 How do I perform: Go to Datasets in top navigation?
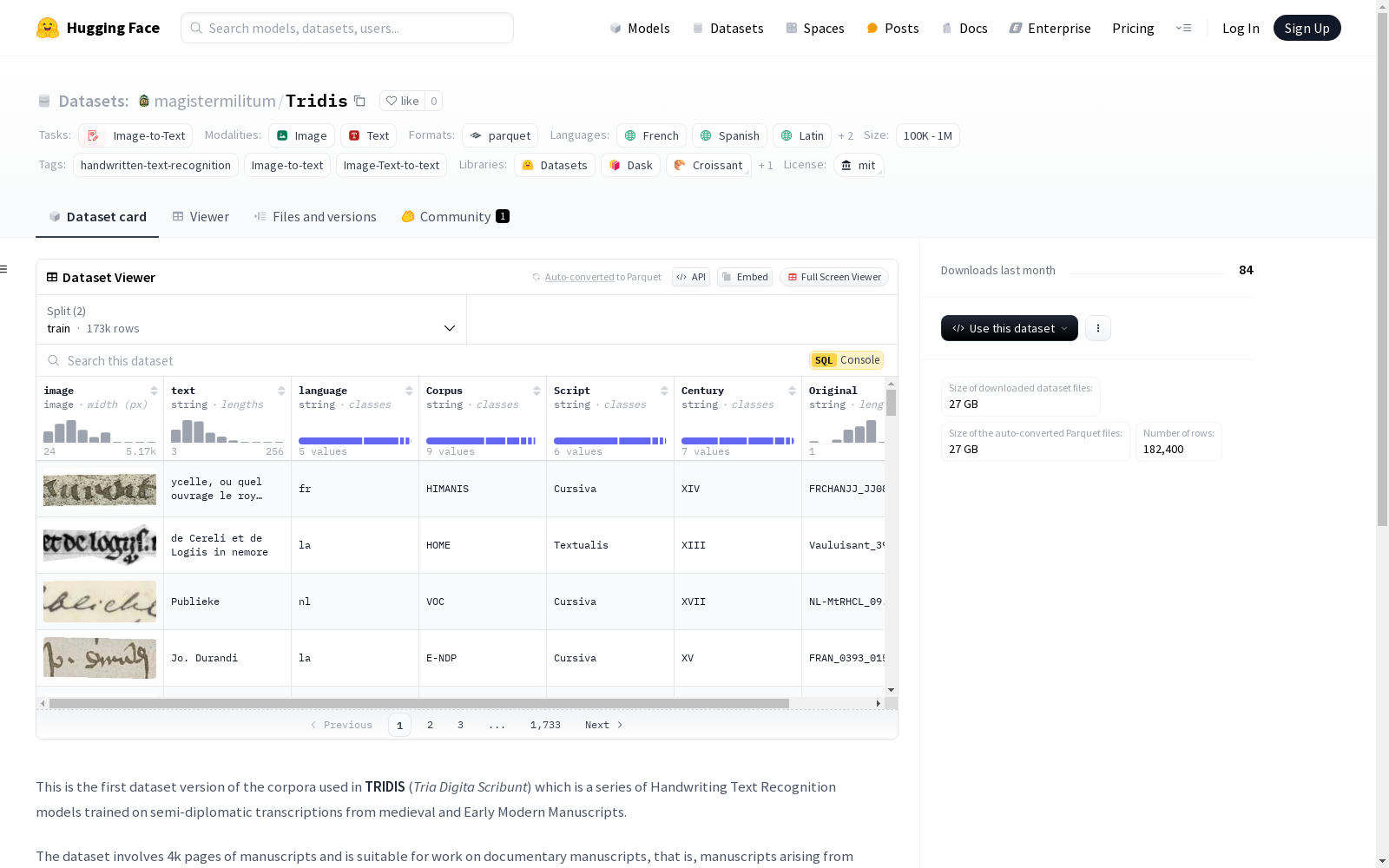click(x=727, y=28)
